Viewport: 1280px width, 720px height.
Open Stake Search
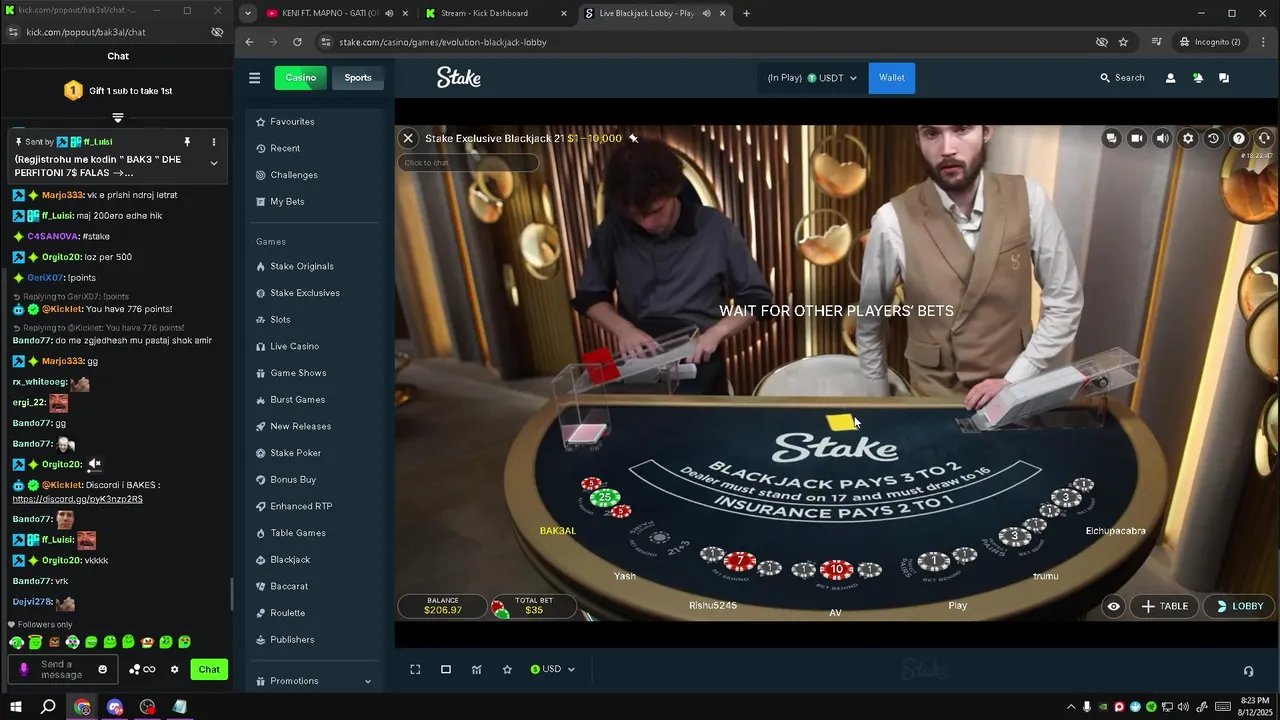coord(1122,78)
